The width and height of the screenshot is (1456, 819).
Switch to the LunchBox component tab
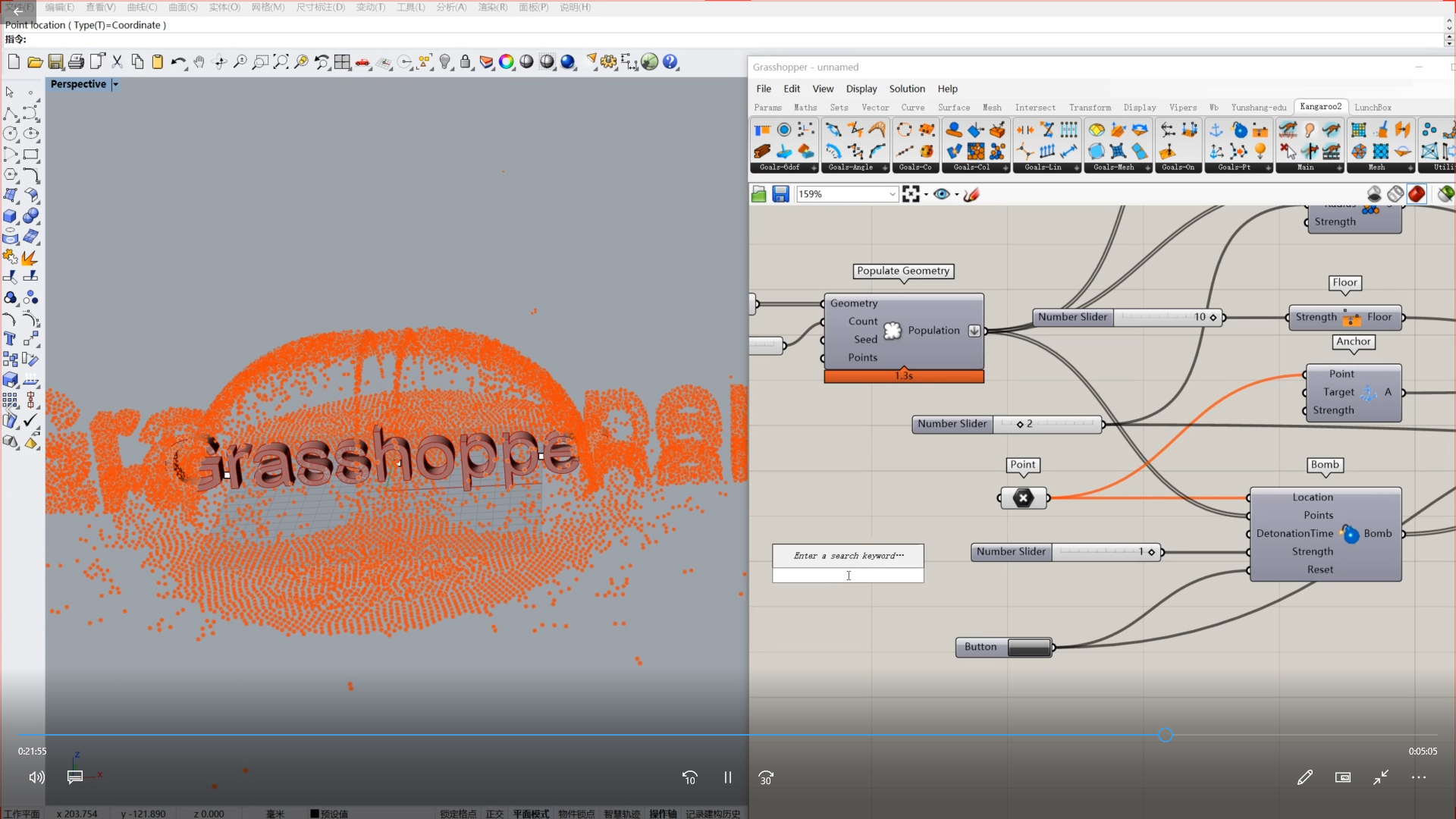tap(1373, 108)
